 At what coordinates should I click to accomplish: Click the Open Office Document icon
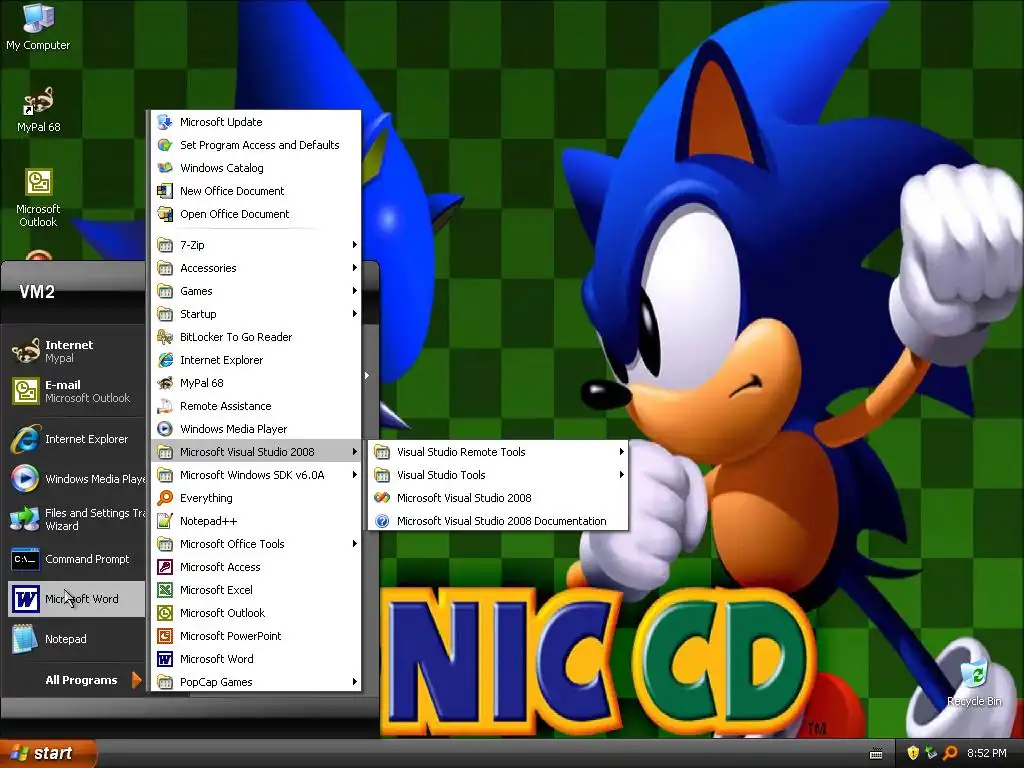pos(165,214)
